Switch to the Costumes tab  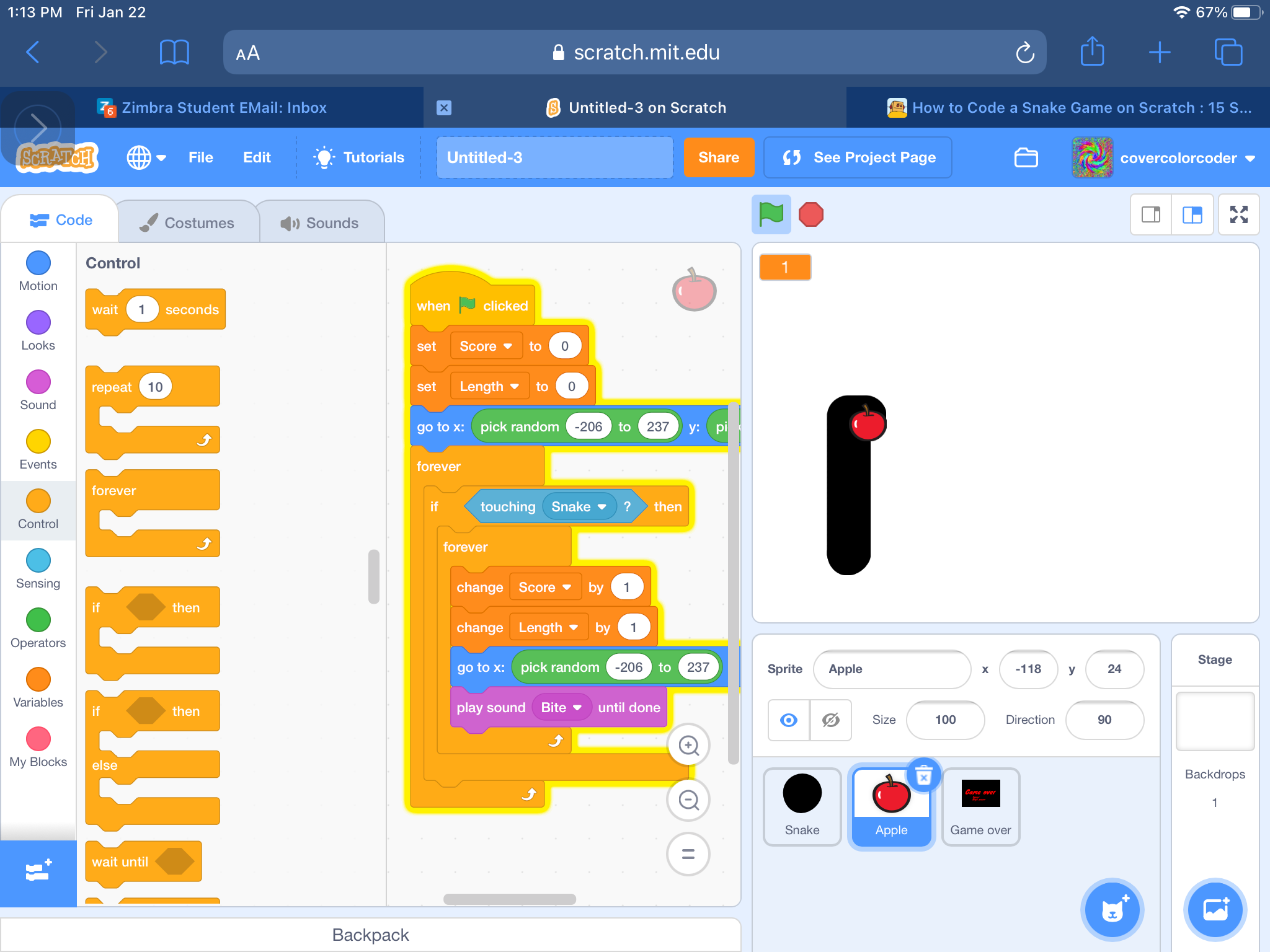click(188, 222)
